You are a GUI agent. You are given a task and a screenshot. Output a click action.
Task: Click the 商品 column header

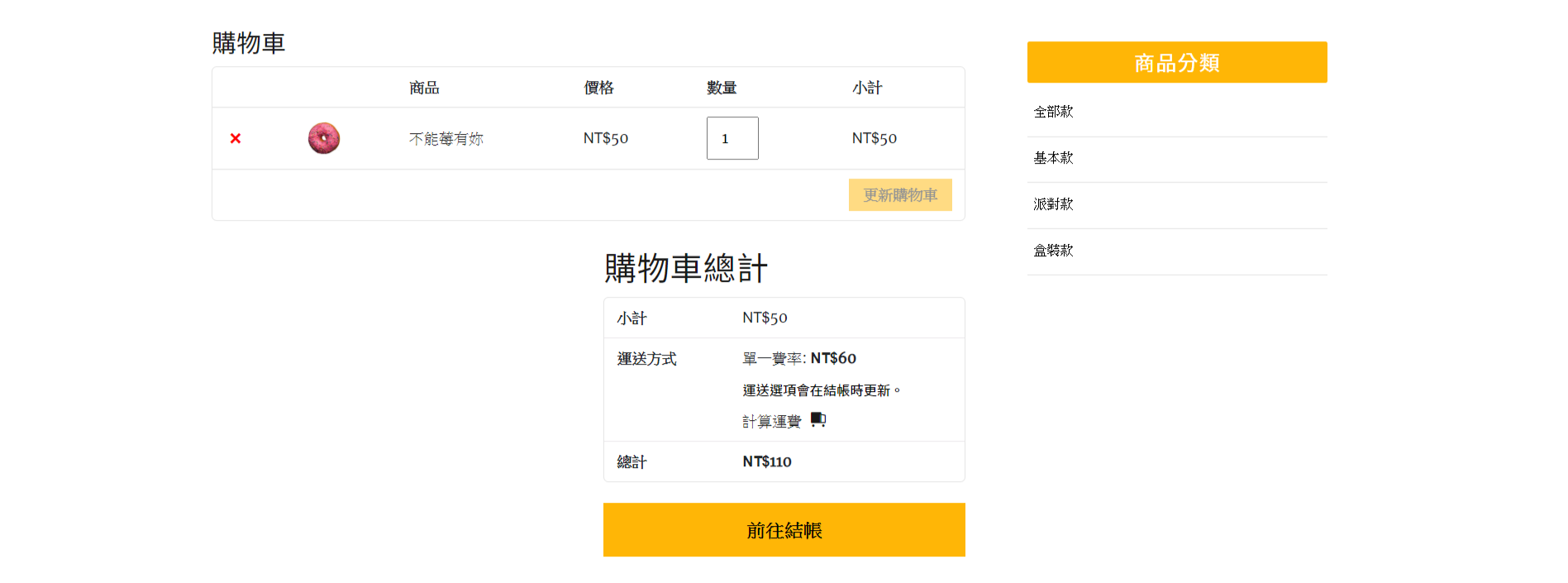click(424, 88)
